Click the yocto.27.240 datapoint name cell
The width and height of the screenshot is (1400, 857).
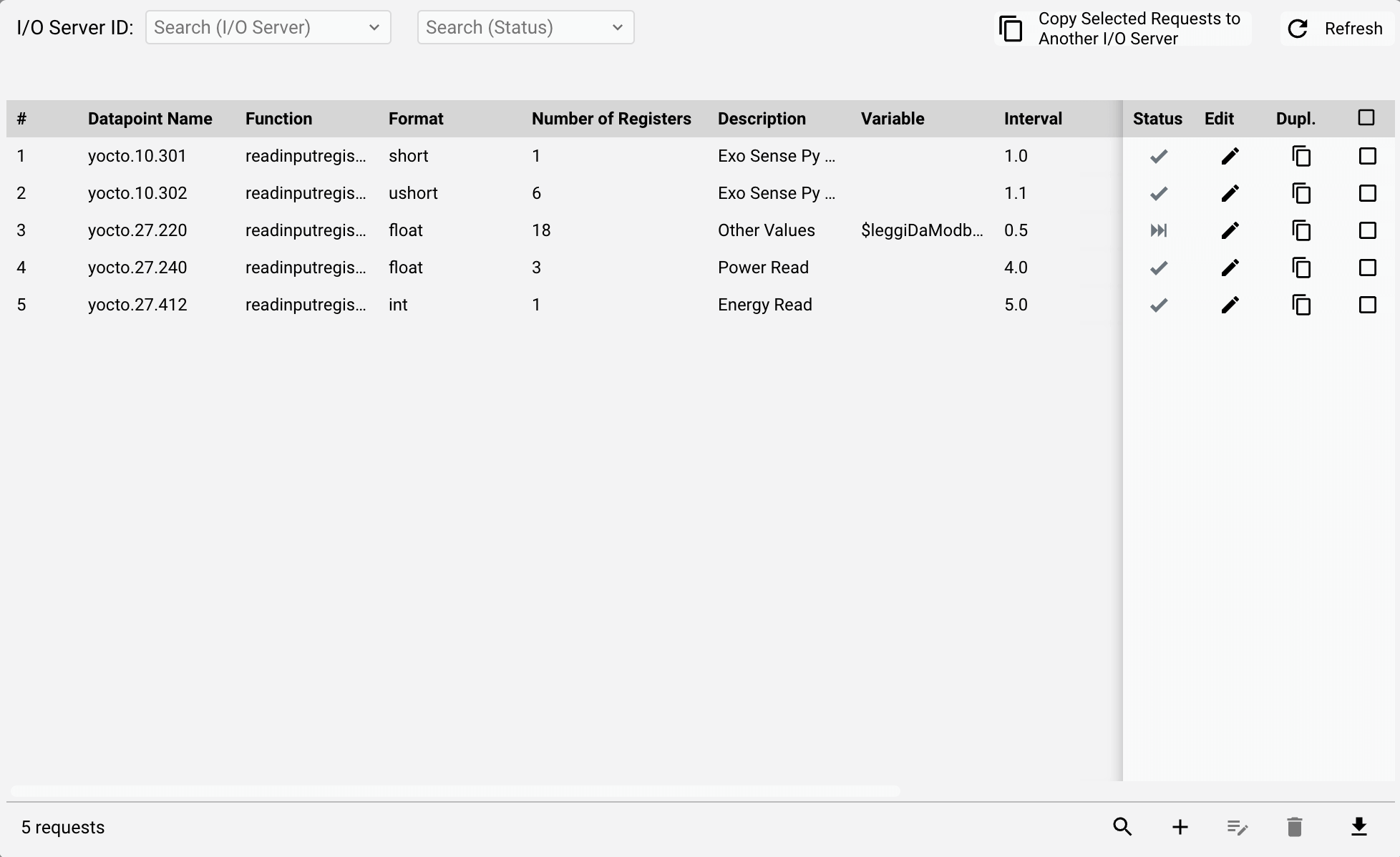pyautogui.click(x=137, y=268)
